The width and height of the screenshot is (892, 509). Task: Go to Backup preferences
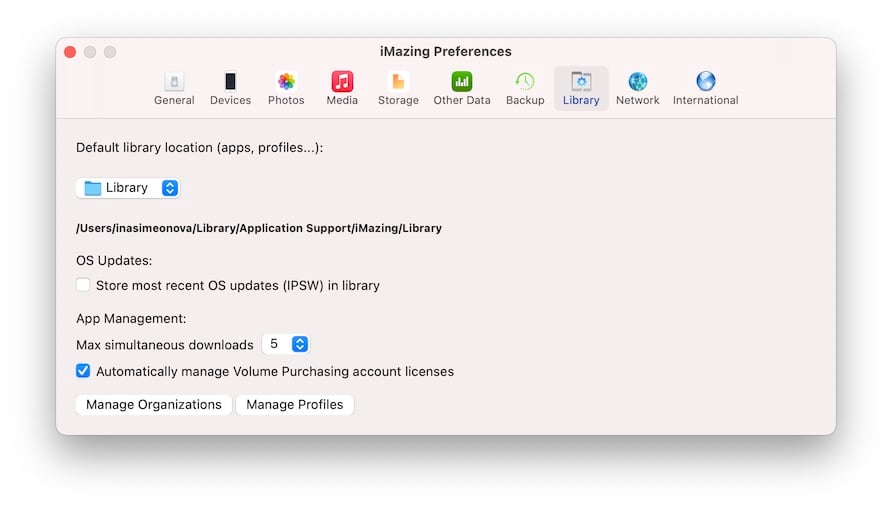click(x=525, y=89)
